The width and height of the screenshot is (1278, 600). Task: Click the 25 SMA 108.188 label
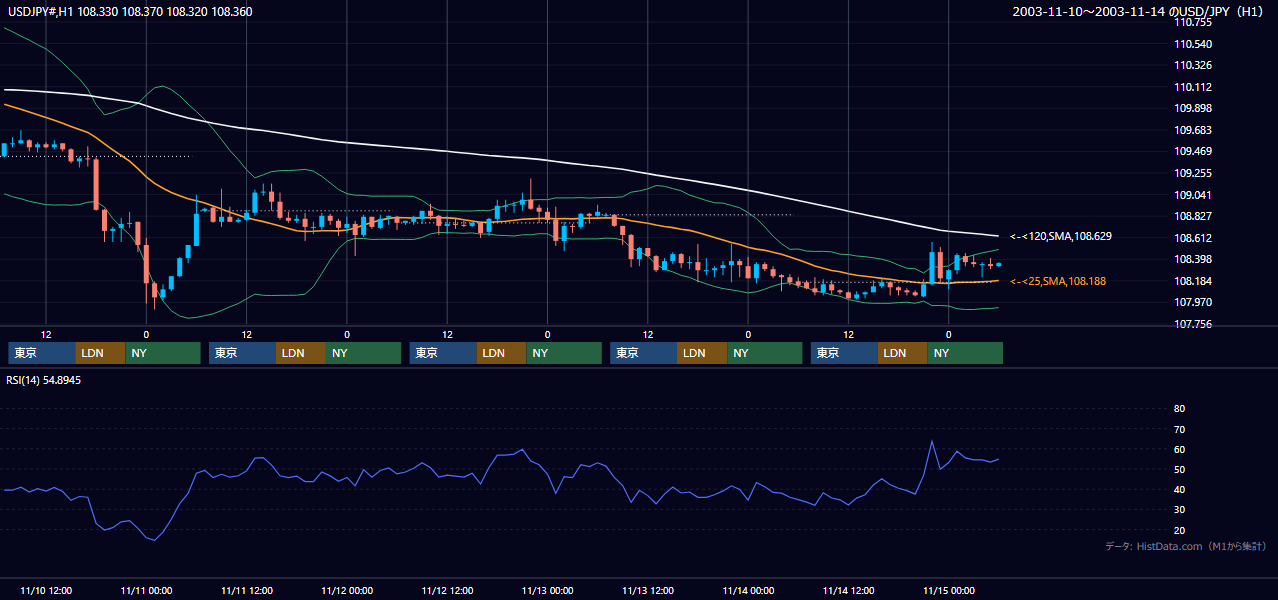click(1058, 282)
